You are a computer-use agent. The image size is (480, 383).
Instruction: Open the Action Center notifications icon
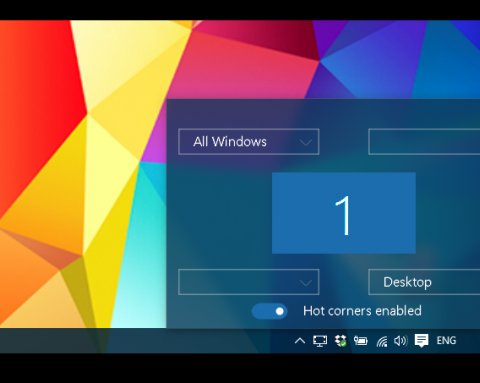(421, 341)
